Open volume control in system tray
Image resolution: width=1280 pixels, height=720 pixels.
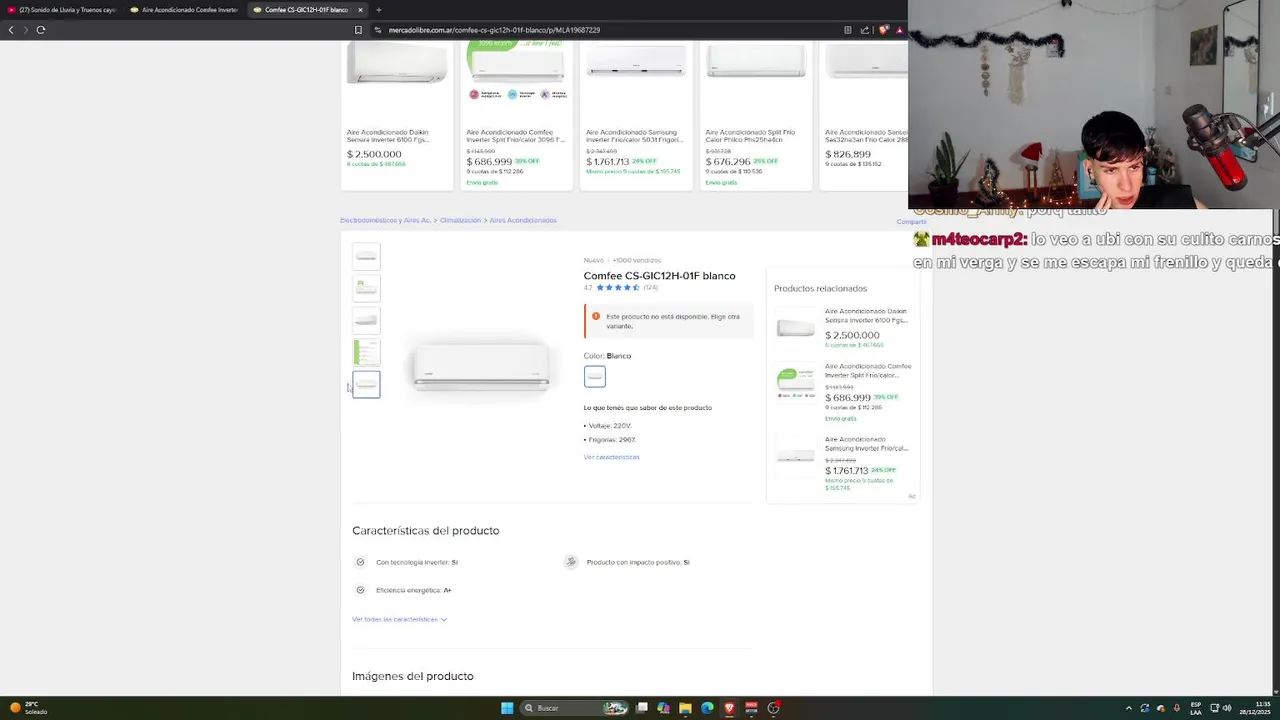[1226, 708]
